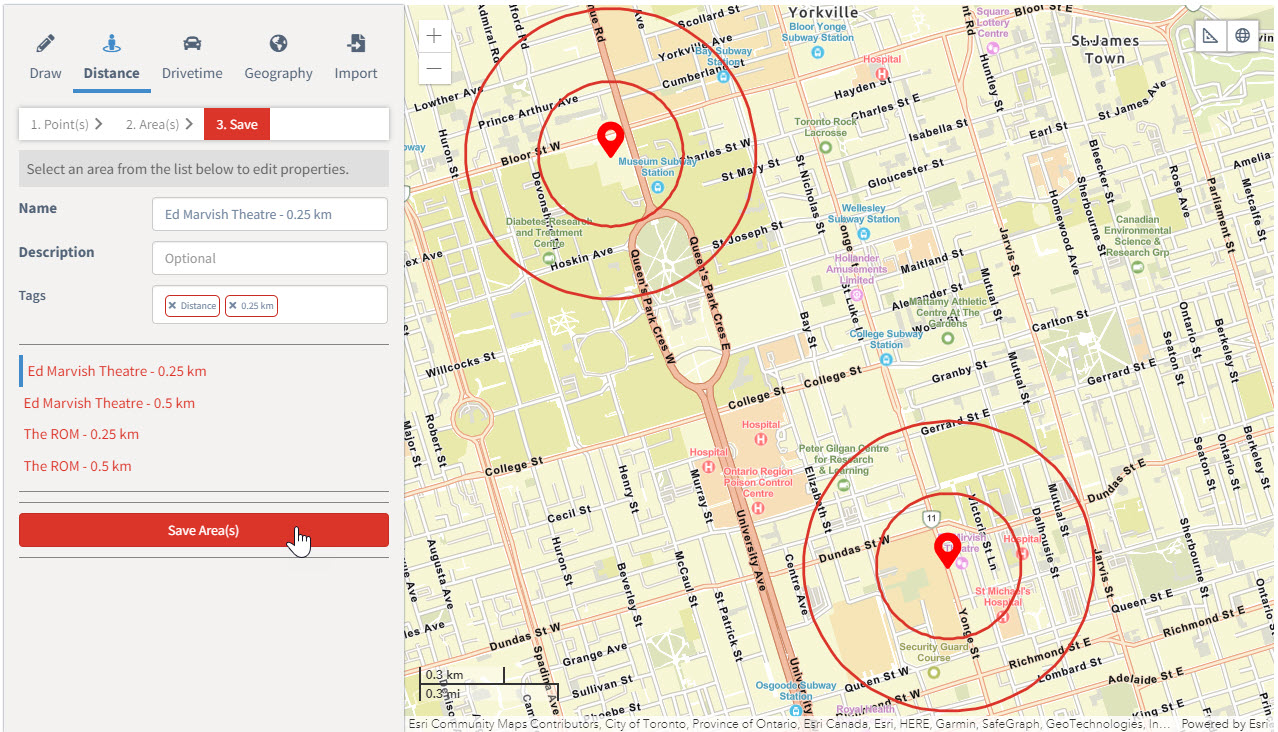The height and width of the screenshot is (732, 1278).
Task: Click the Square Lottery Centre marker
Action: pyautogui.click(x=992, y=48)
